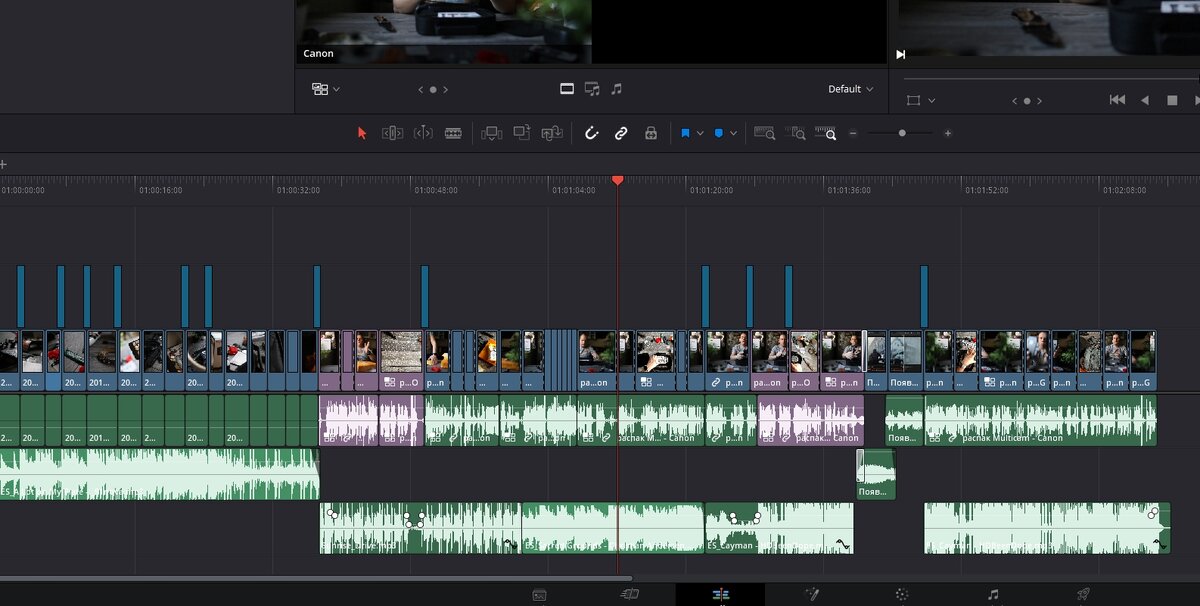
Task: Select the Blade Edit Mode tool
Action: [453, 133]
